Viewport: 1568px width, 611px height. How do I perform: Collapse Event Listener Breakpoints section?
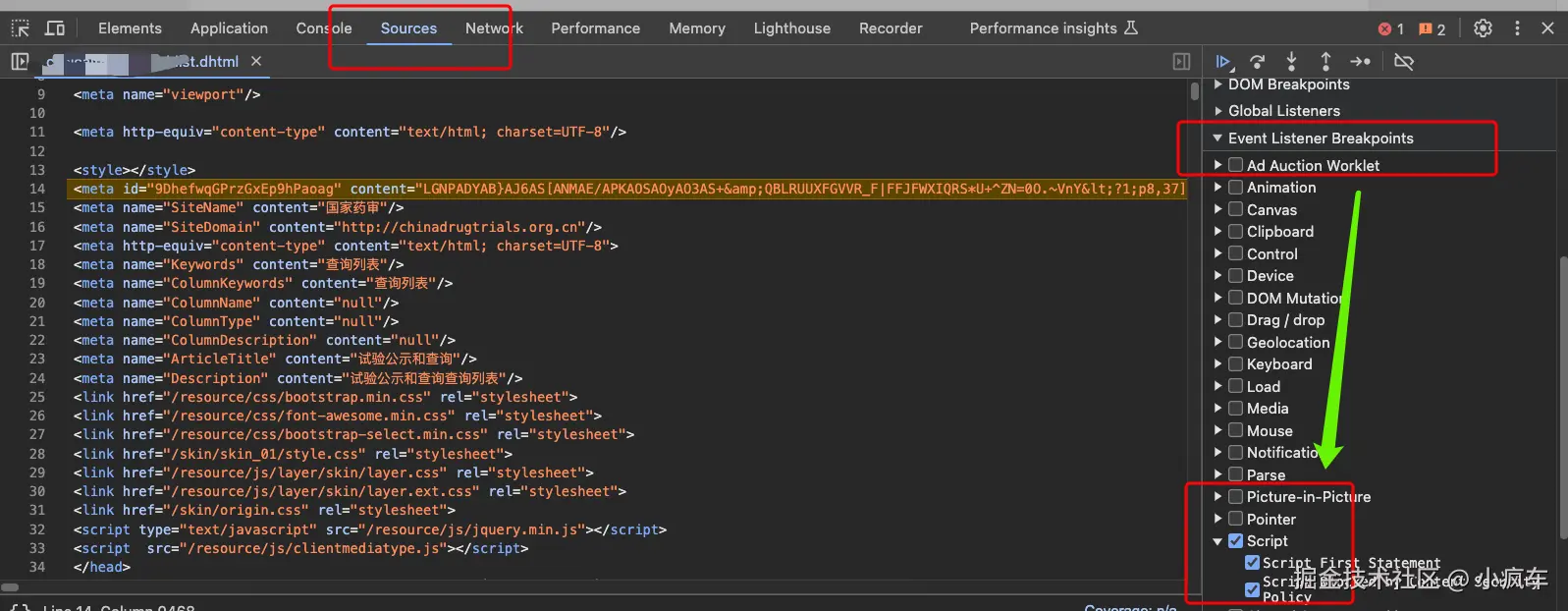1218,139
